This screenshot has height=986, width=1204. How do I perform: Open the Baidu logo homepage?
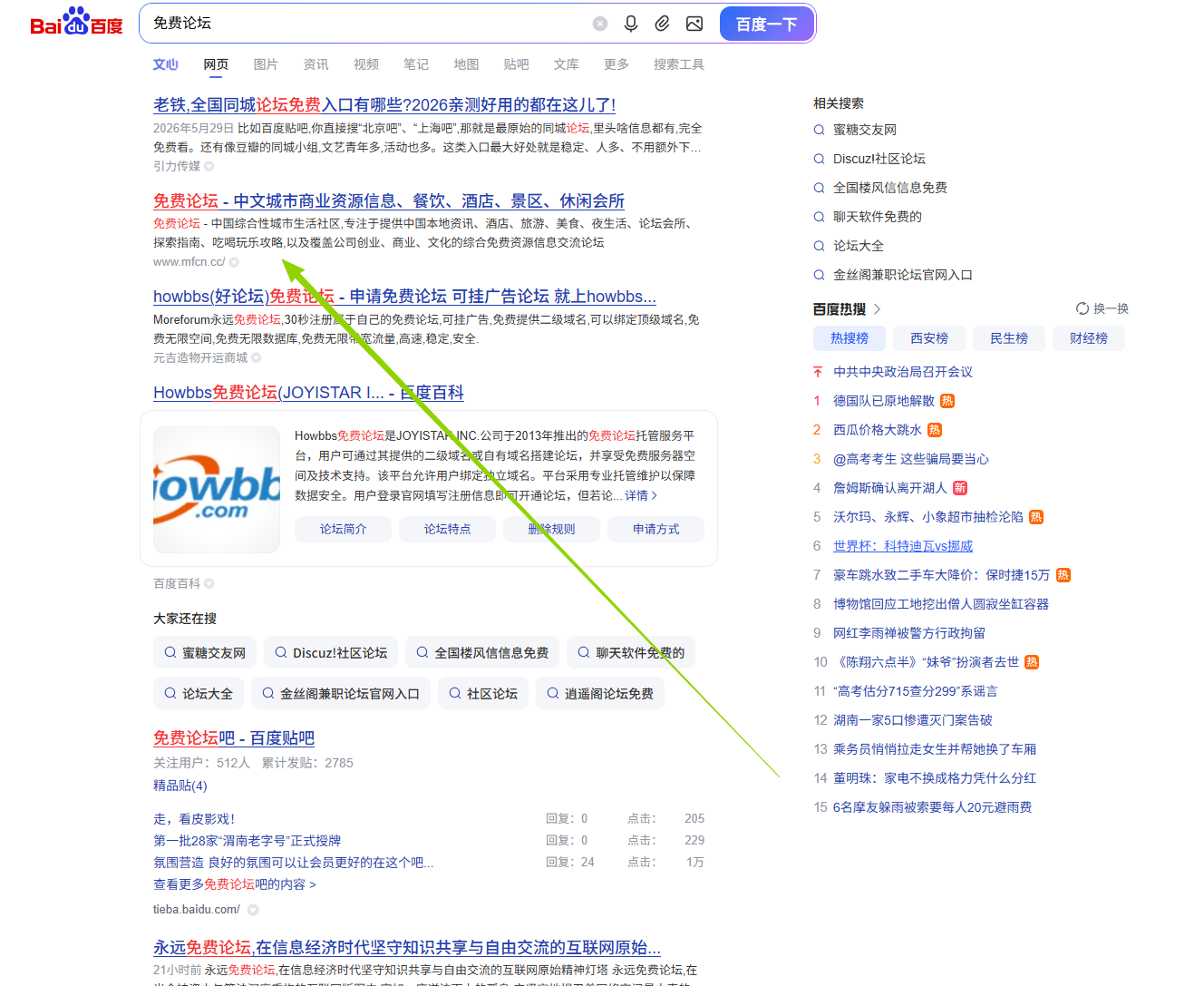tap(76, 22)
